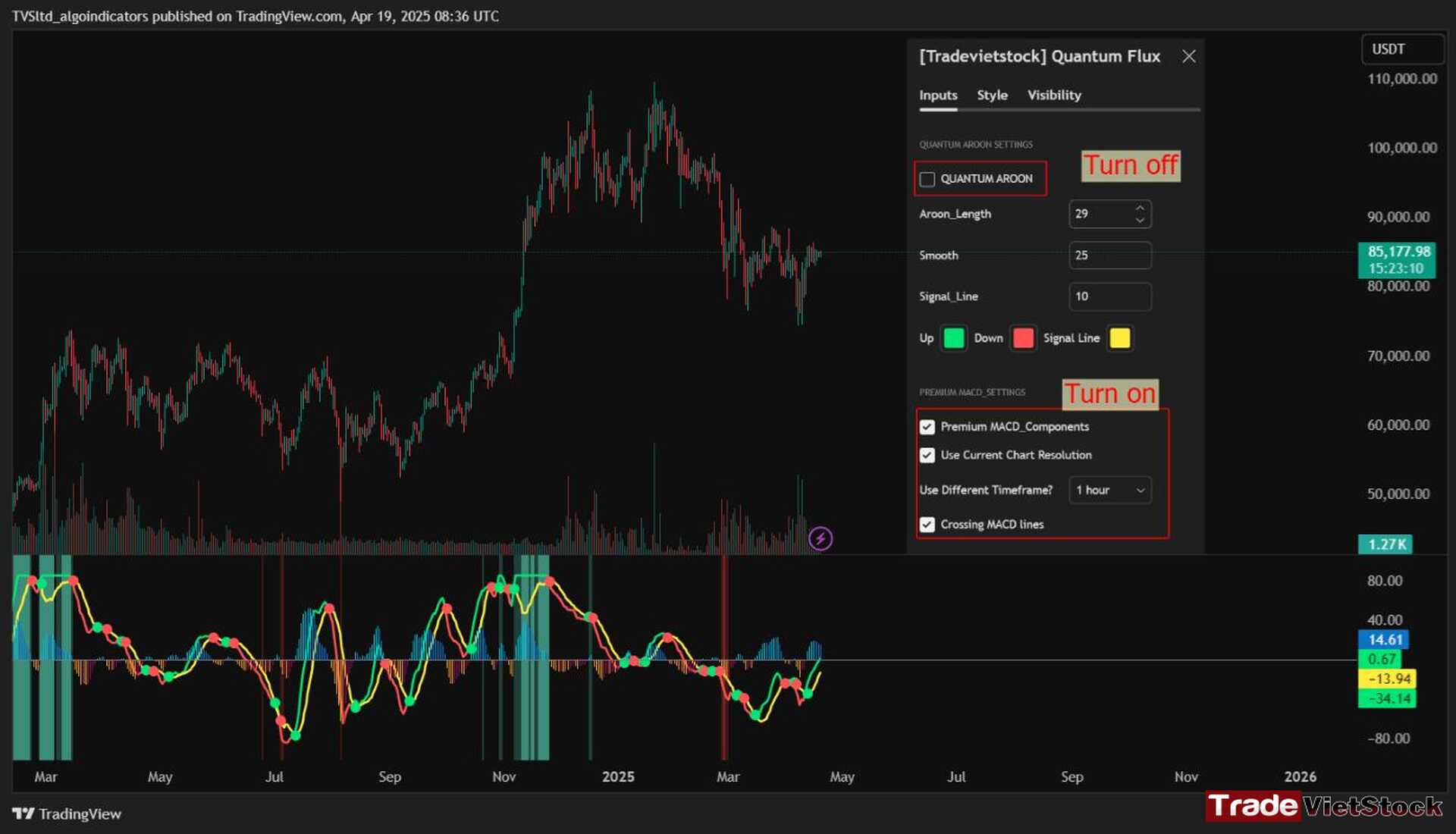Open the Visibility tab
Viewport: 1456px width, 834px height.
pos(1054,95)
